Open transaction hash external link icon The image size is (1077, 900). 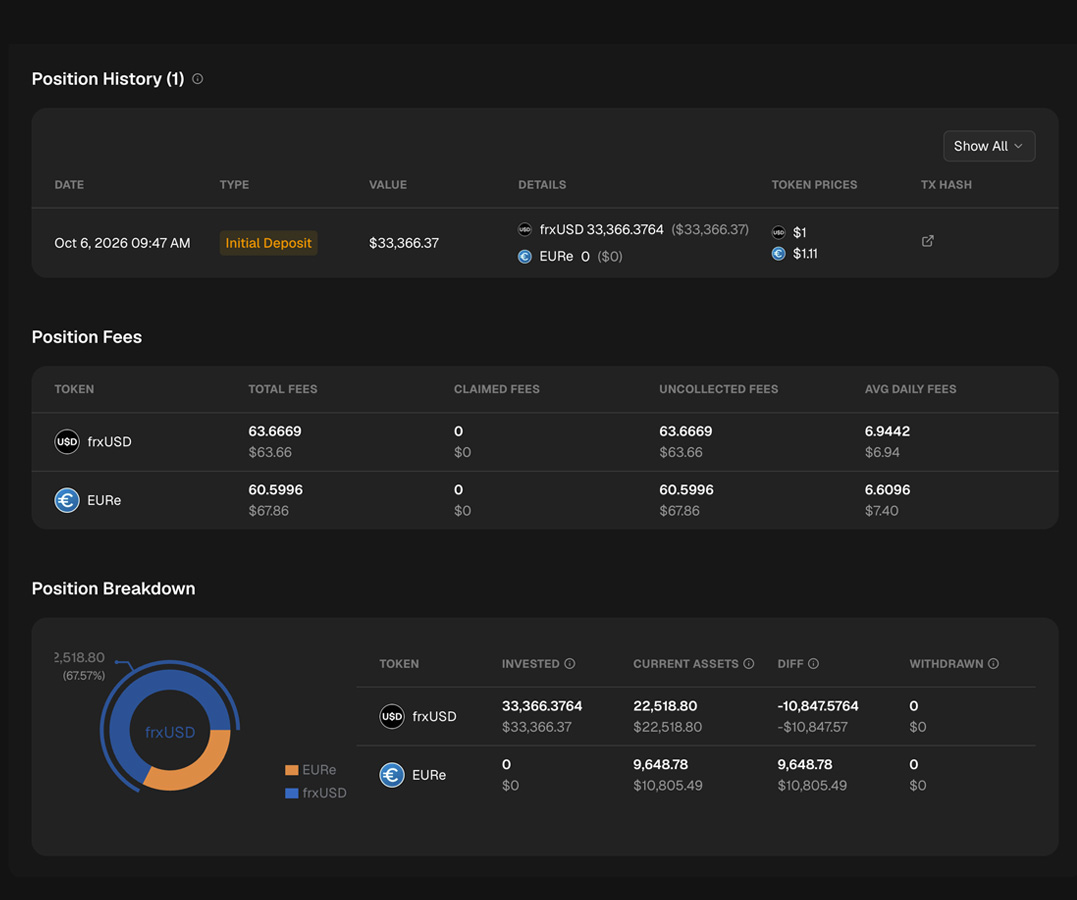927,241
